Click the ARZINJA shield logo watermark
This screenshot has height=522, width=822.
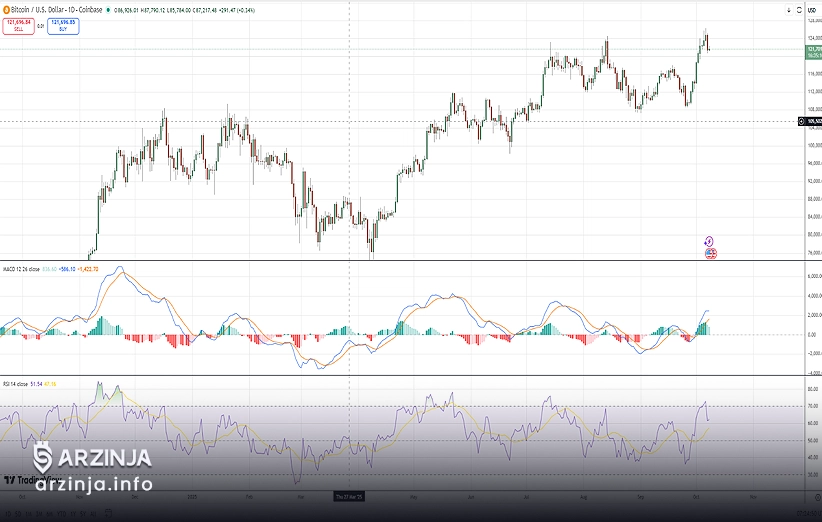[43, 456]
